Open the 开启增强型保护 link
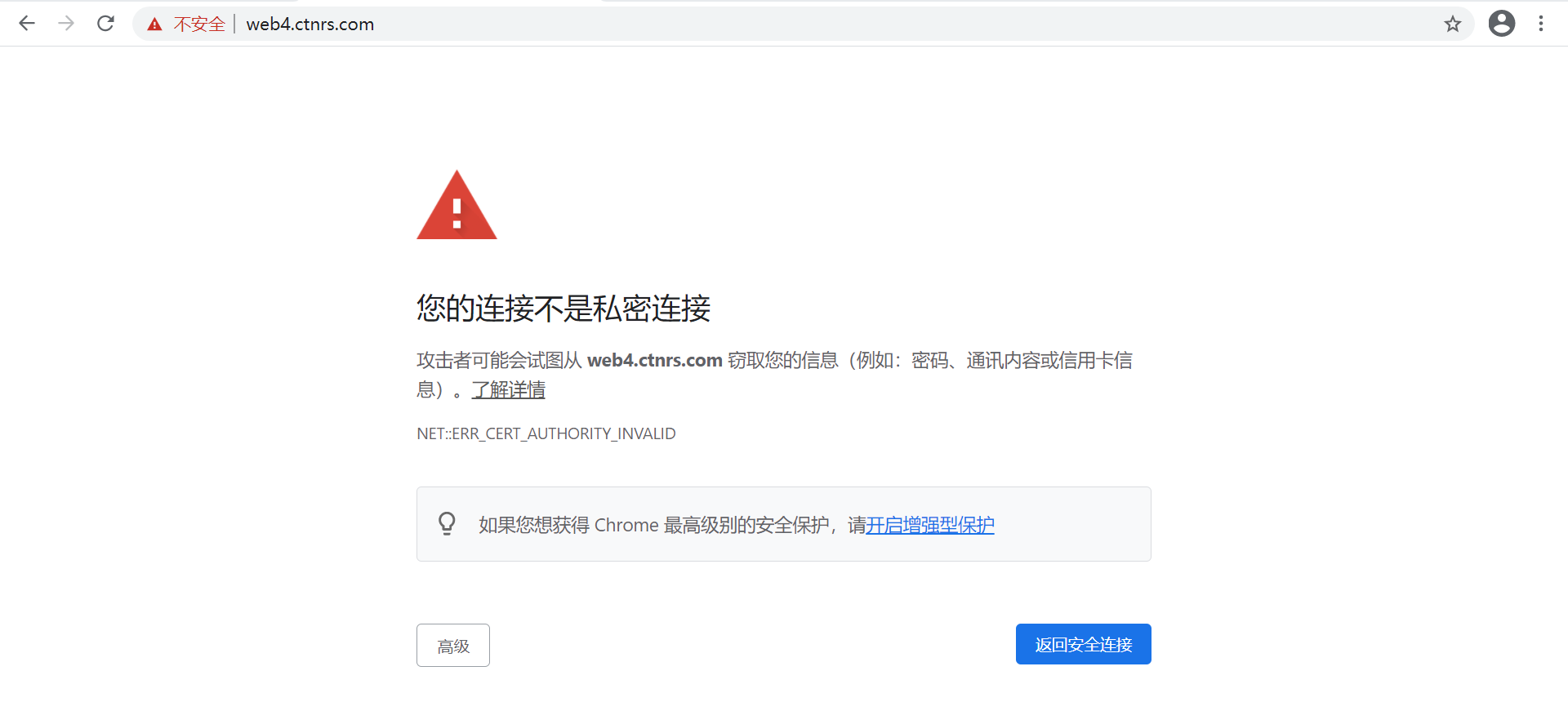This screenshot has height=702, width=1568. coord(929,525)
